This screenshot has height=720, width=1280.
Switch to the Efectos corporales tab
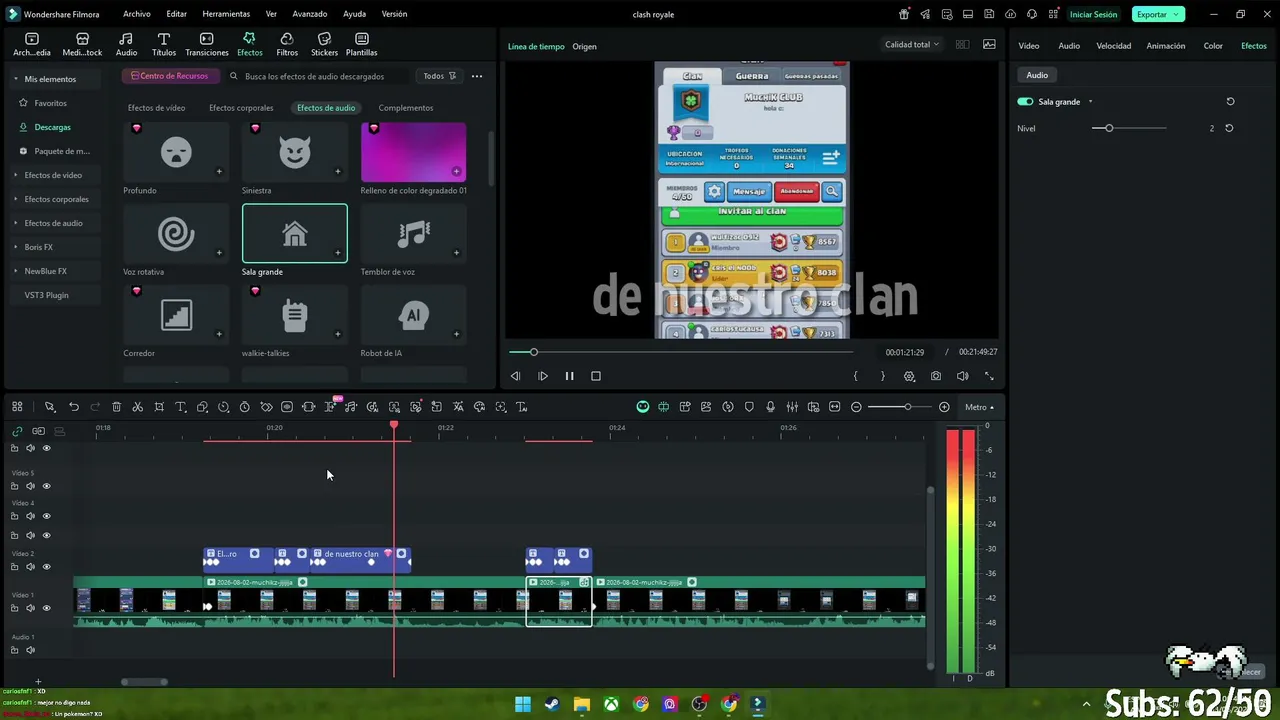point(241,108)
